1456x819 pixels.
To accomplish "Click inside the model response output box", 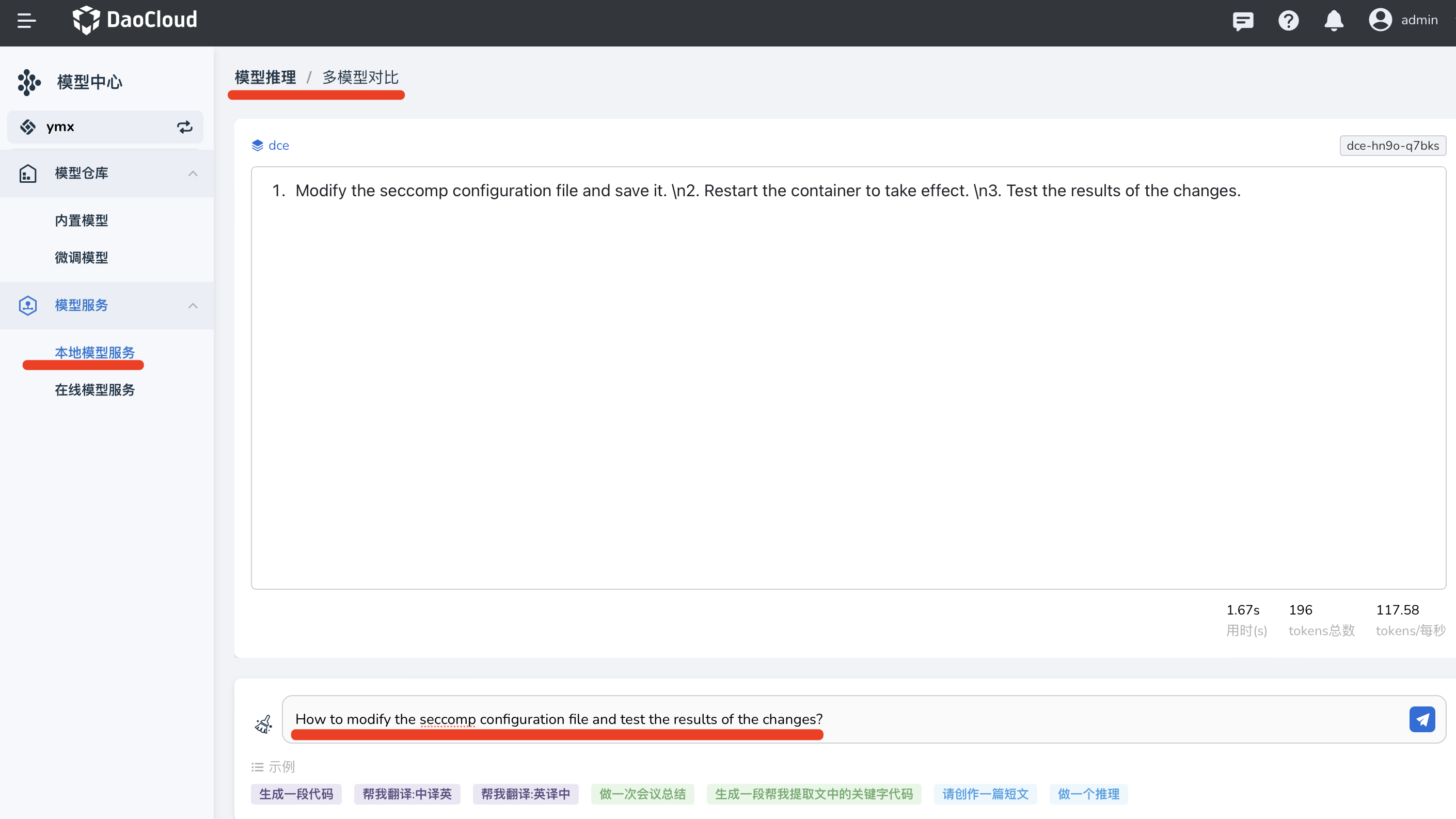I will point(848,378).
